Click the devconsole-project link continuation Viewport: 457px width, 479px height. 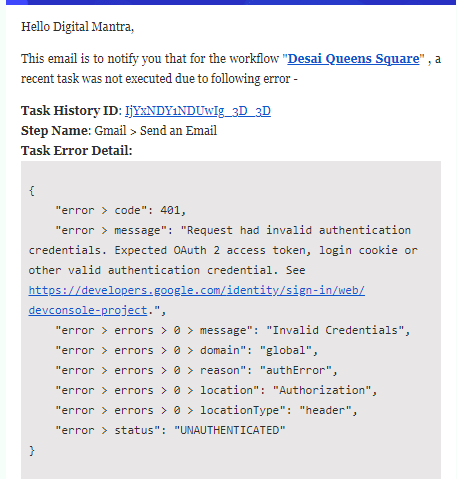point(88,310)
